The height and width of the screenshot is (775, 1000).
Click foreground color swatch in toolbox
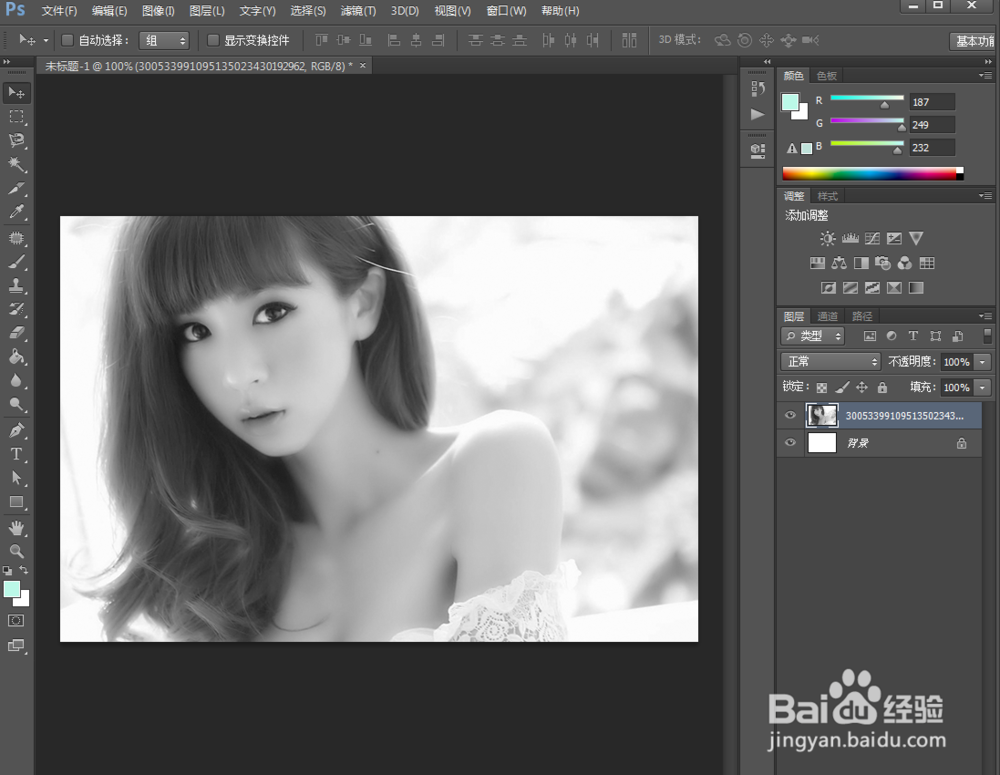(x=11, y=589)
